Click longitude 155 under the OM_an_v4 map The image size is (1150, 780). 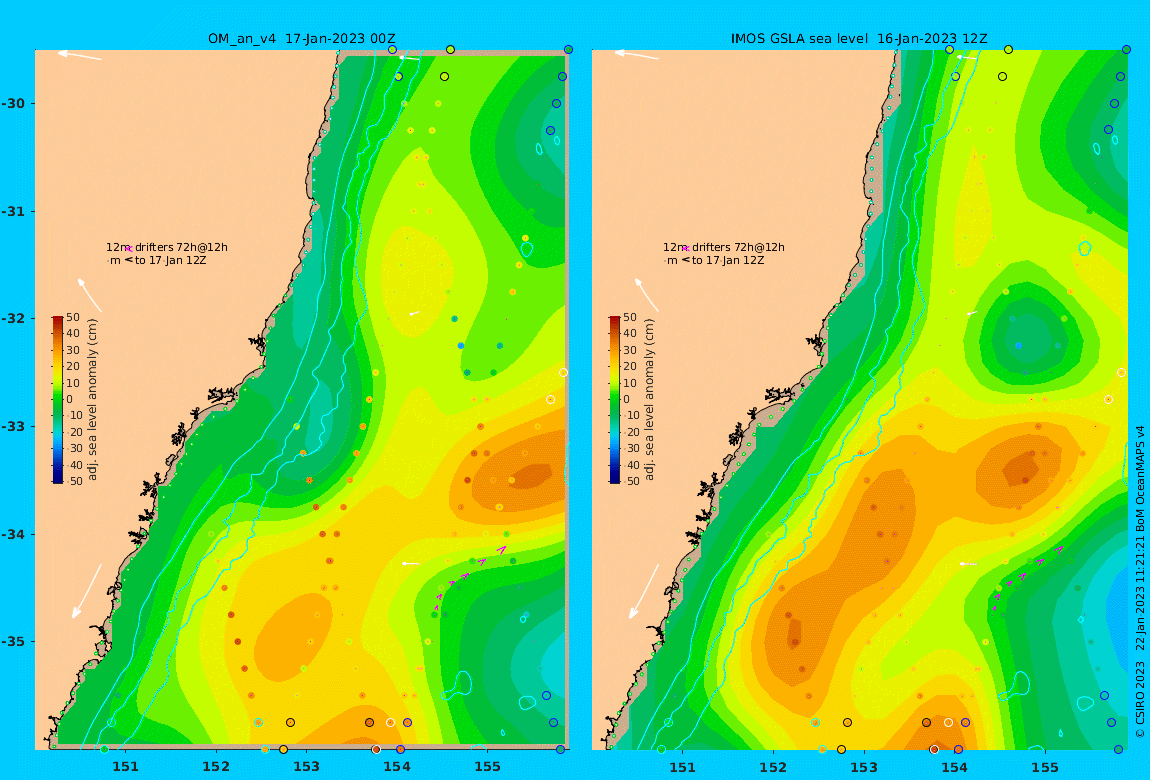[488, 767]
